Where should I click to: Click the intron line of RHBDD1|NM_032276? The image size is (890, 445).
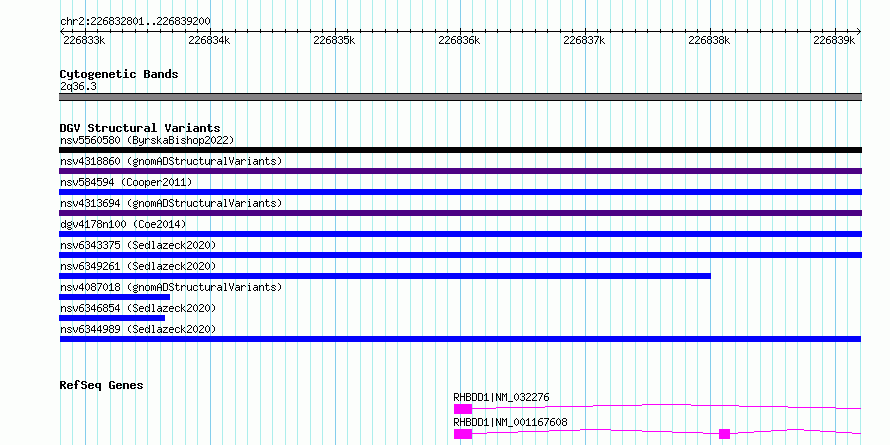[666, 406]
